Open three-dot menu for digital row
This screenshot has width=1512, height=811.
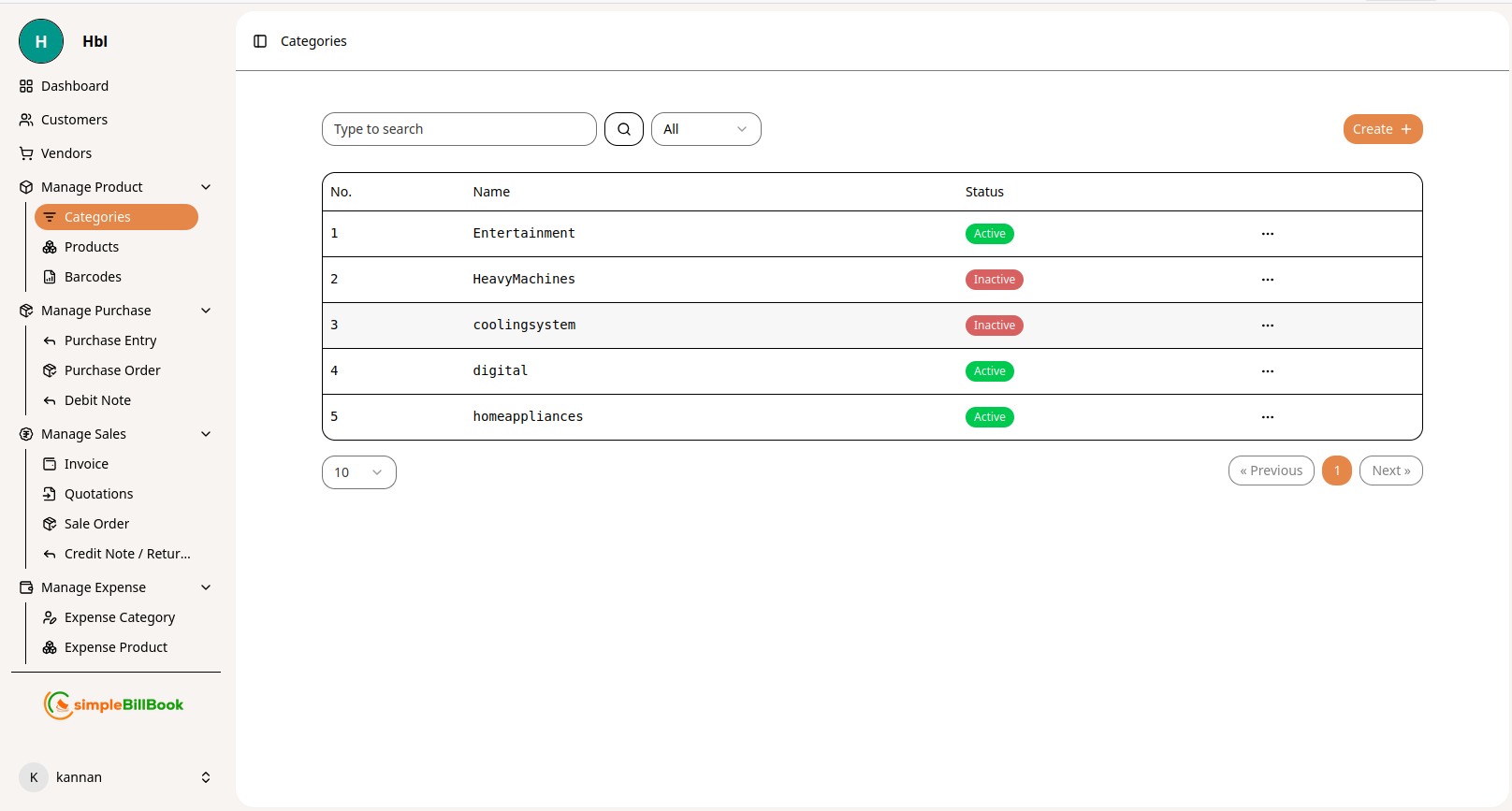tap(1267, 371)
